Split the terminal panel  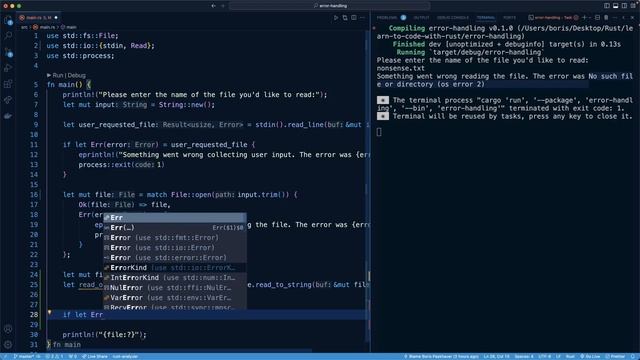(x=598, y=18)
